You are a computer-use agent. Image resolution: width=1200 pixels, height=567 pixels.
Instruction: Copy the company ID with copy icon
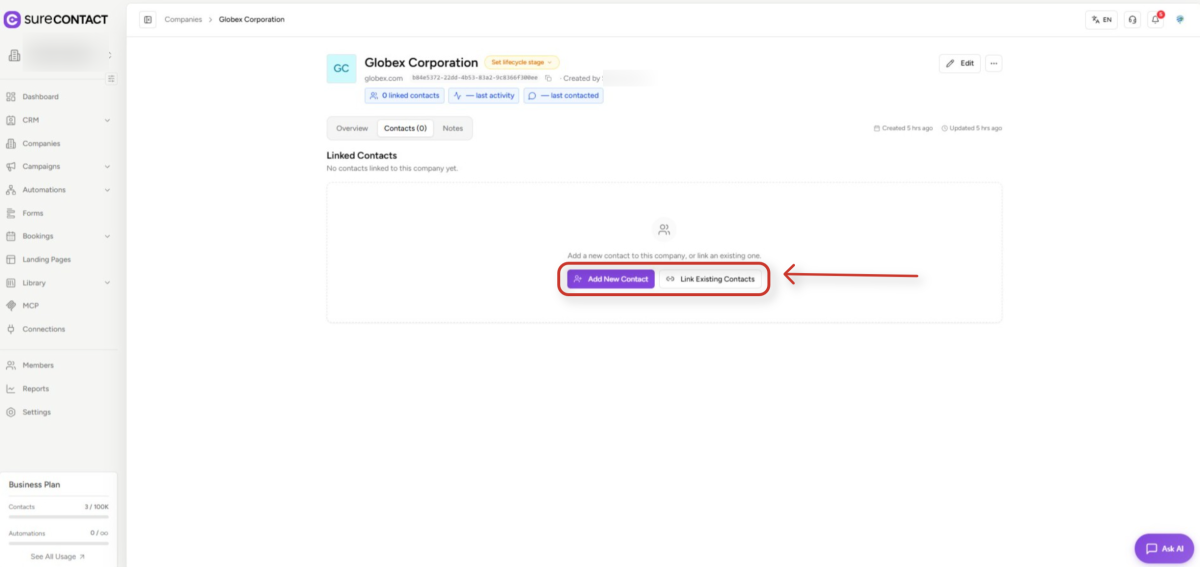coord(548,78)
